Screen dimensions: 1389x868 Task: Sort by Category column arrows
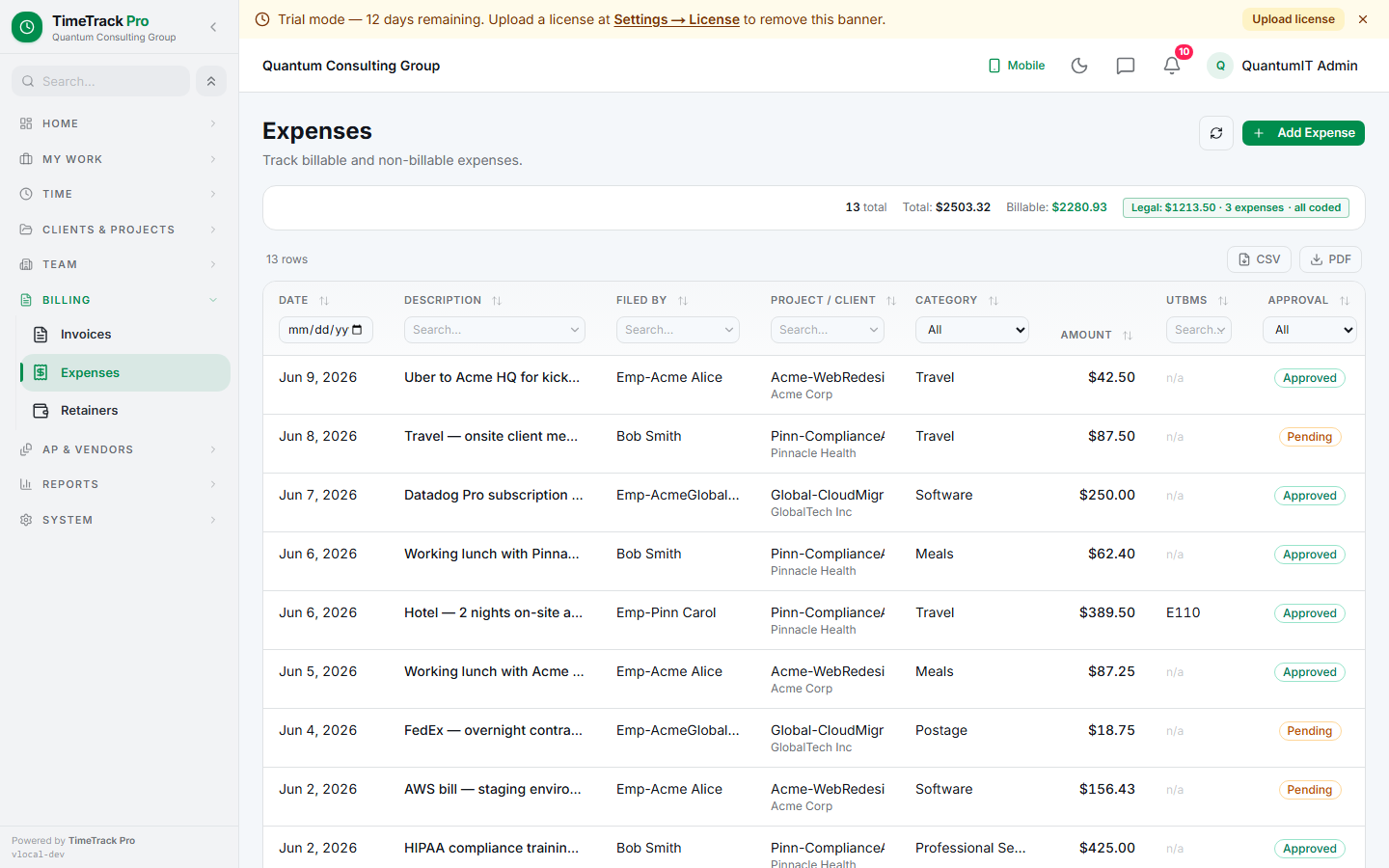994,301
